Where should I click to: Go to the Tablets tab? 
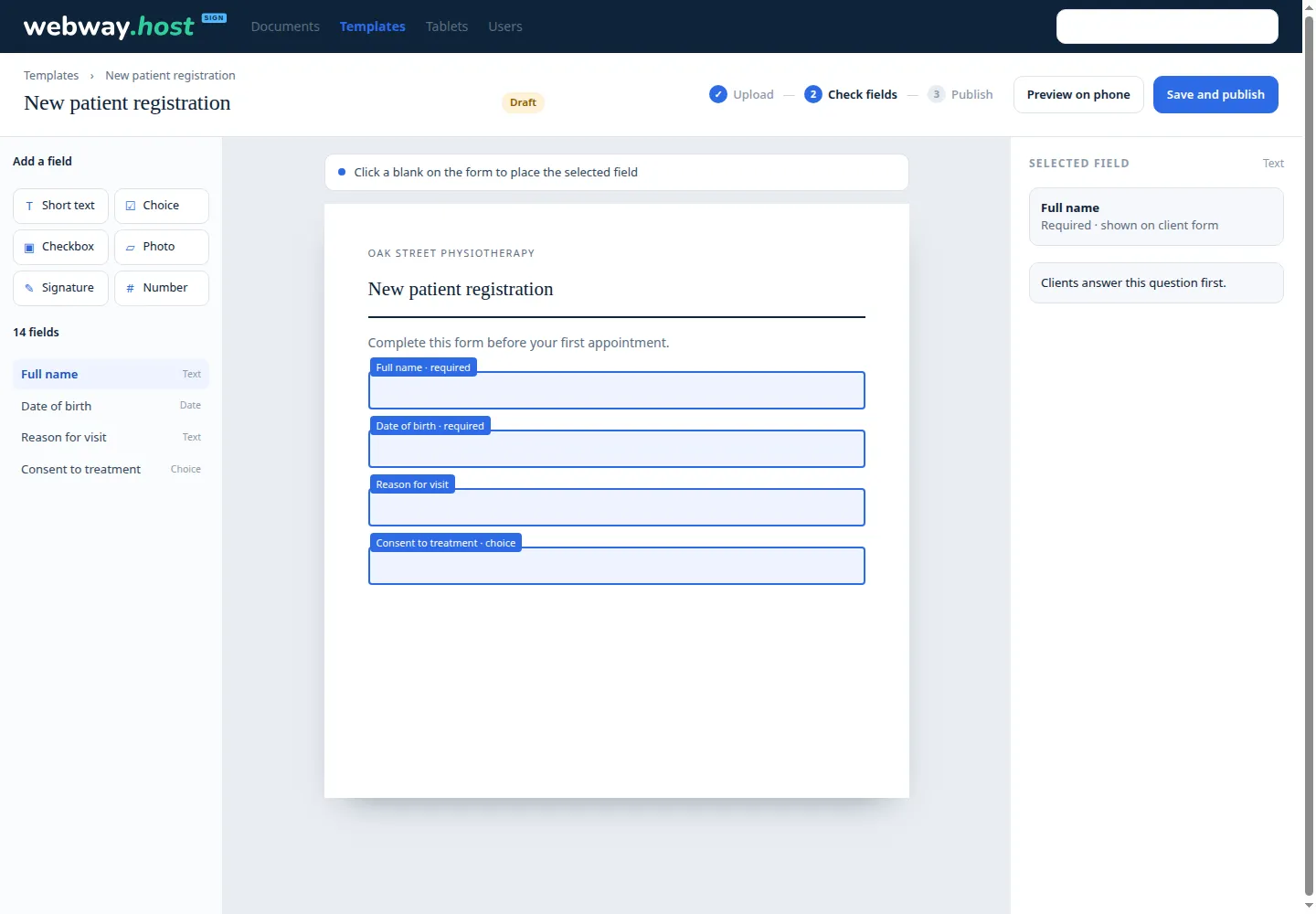[447, 27]
